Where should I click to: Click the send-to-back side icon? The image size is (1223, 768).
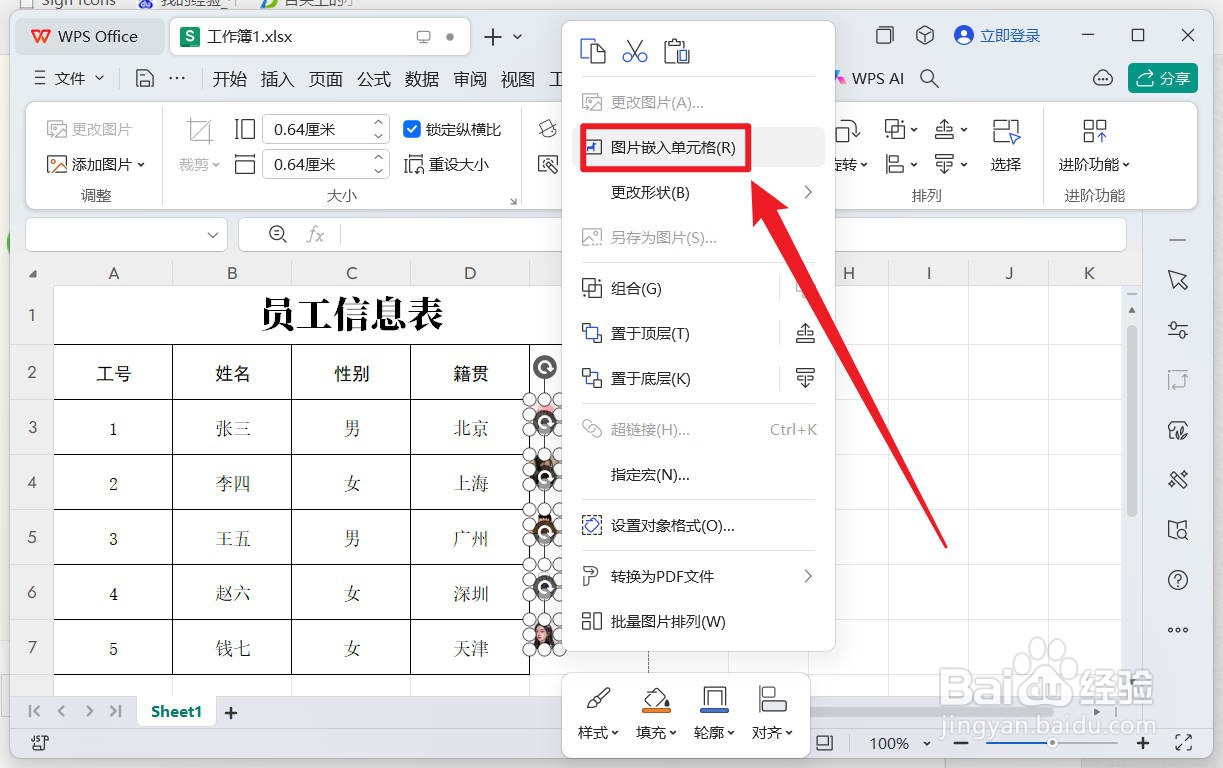(x=805, y=378)
